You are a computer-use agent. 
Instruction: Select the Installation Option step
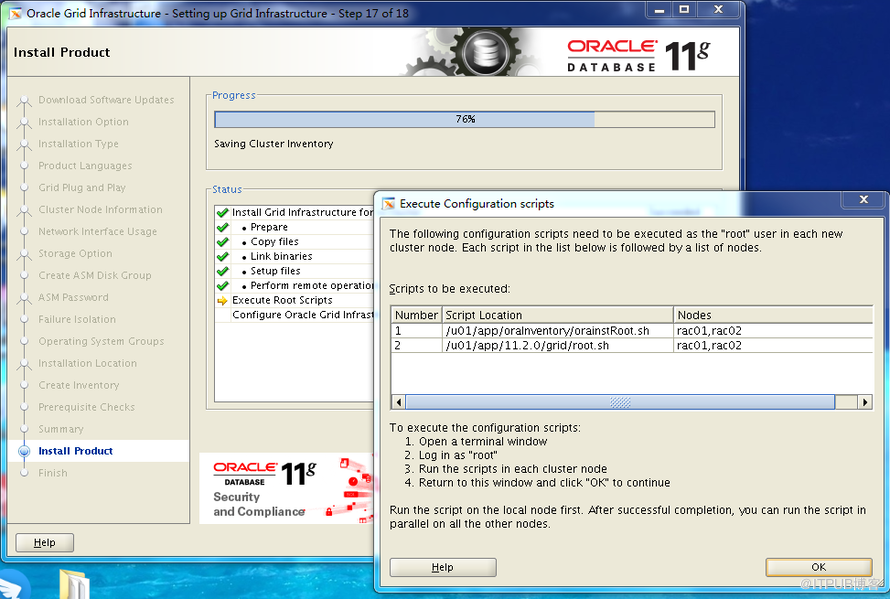click(83, 122)
